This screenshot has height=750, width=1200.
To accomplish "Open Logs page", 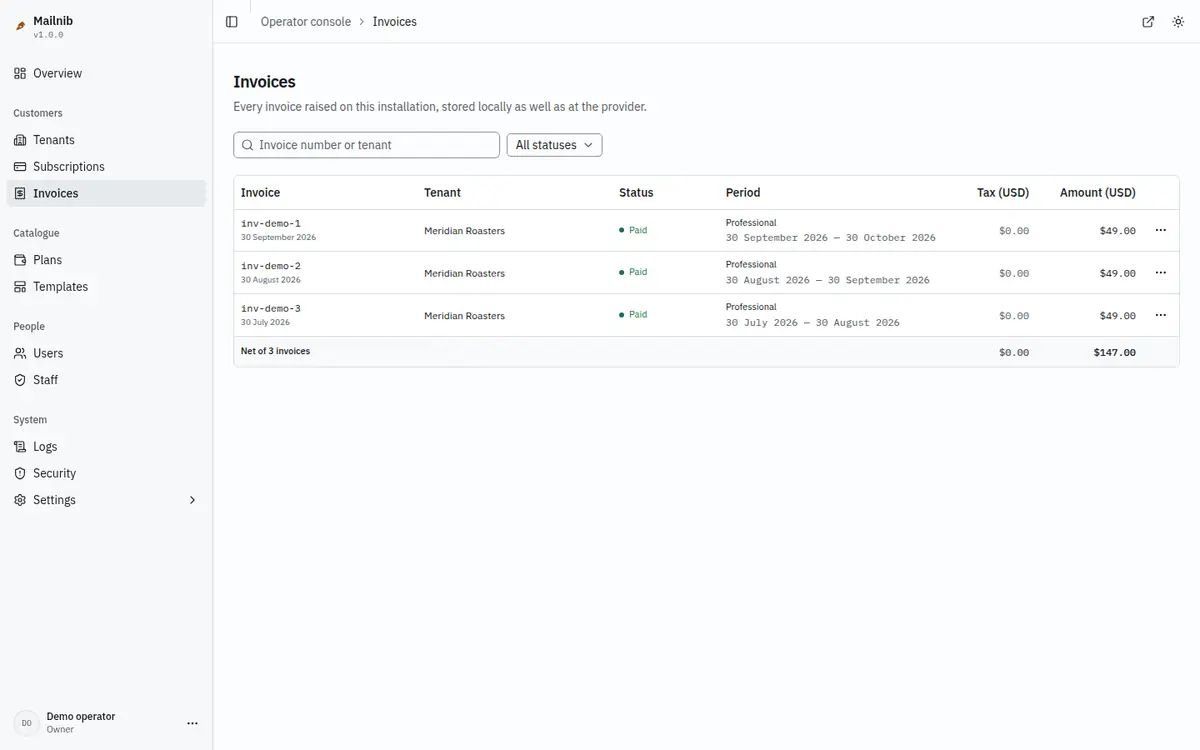I will pyautogui.click(x=106, y=447).
